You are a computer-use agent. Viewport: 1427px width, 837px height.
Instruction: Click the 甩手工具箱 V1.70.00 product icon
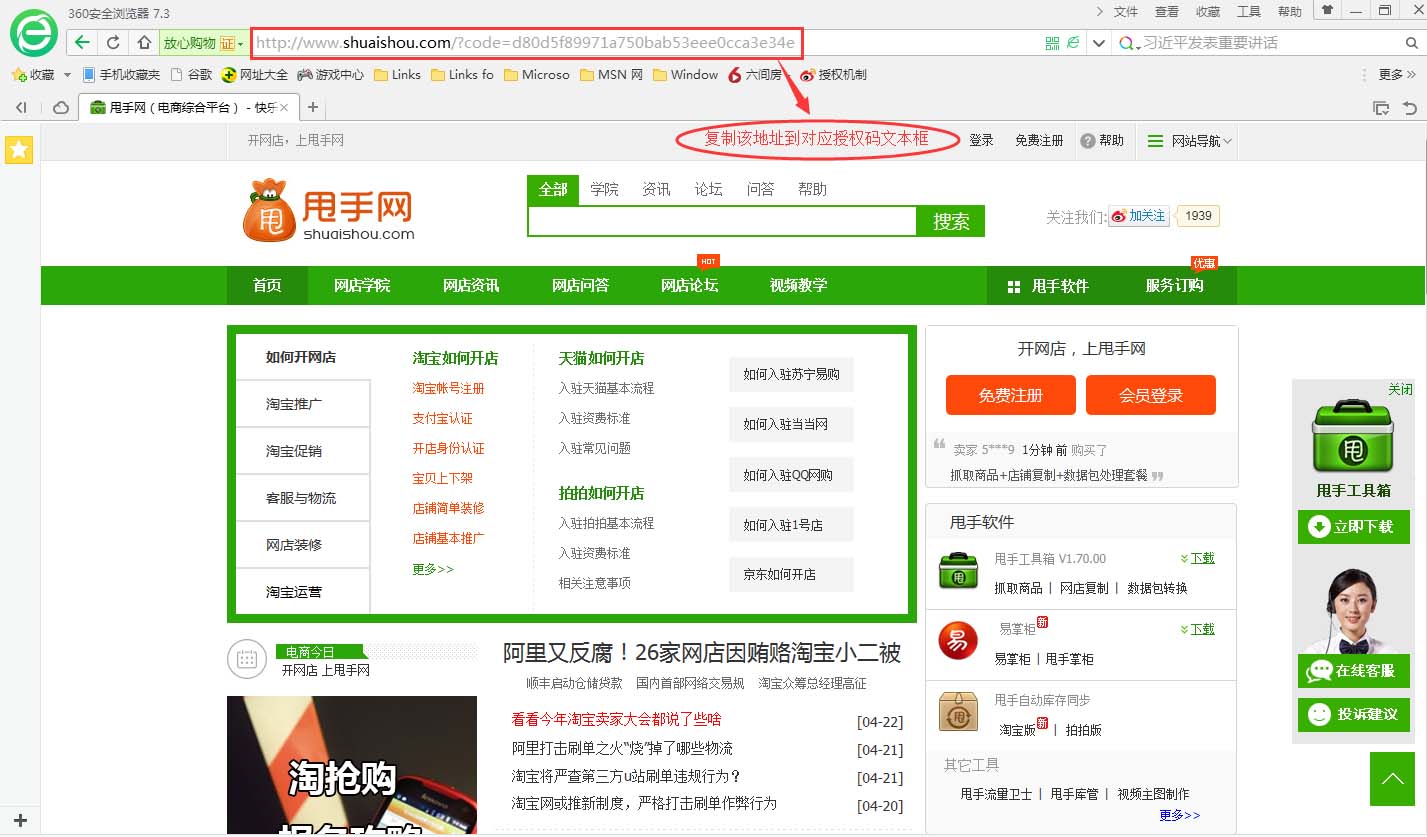coord(958,571)
